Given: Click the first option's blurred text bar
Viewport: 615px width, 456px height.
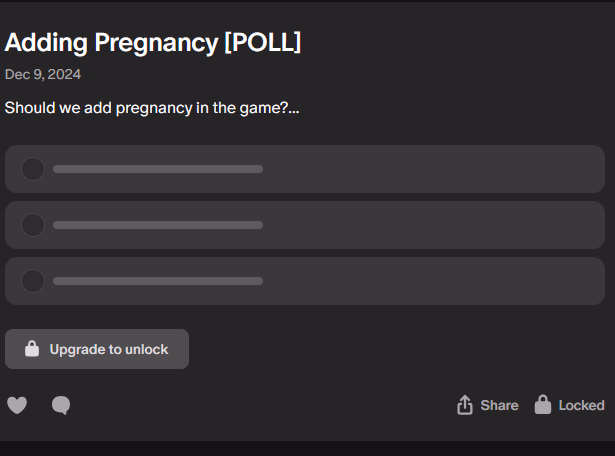Looking at the screenshot, I should pos(158,169).
